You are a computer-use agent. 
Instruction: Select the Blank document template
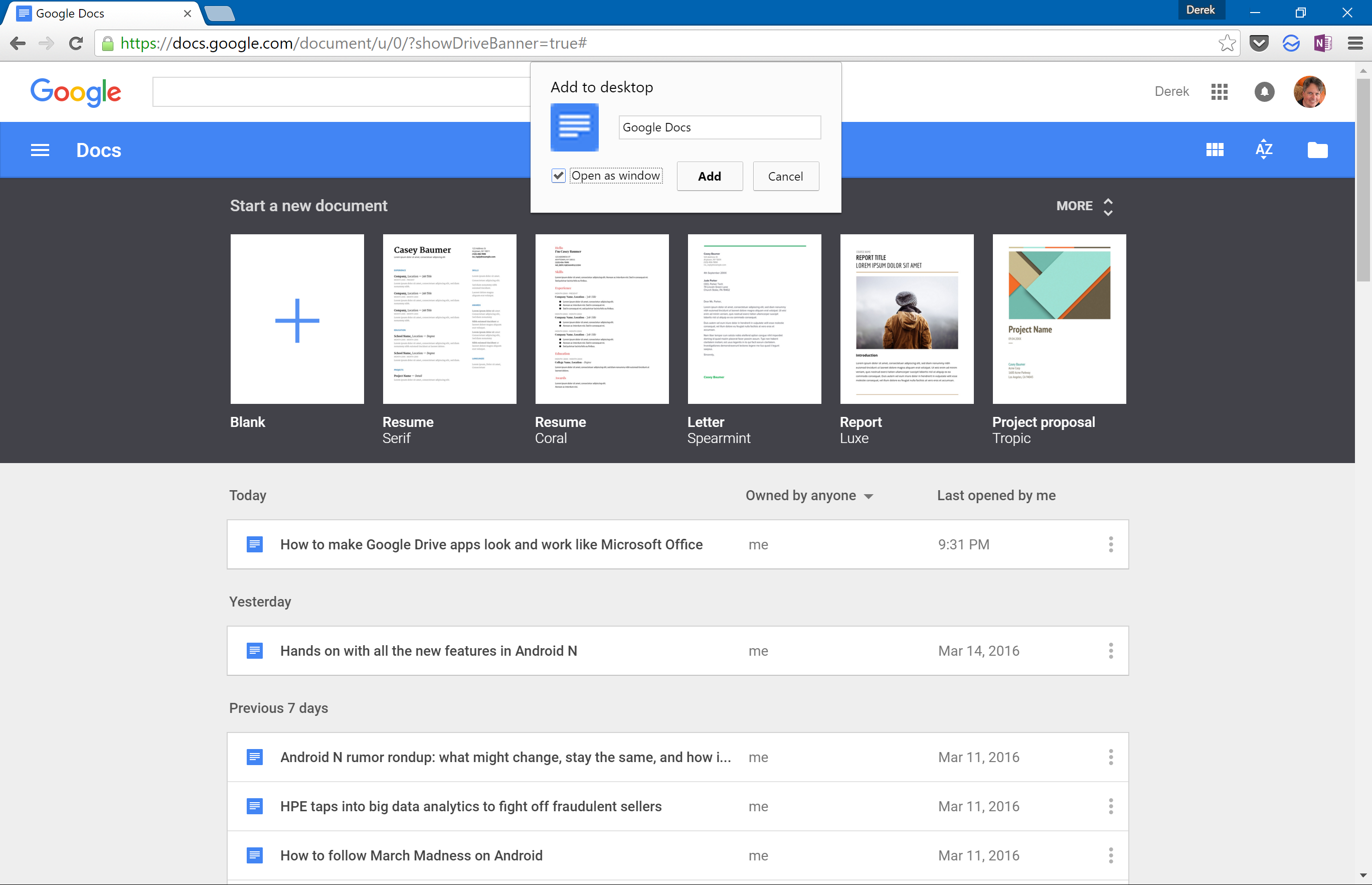point(297,319)
